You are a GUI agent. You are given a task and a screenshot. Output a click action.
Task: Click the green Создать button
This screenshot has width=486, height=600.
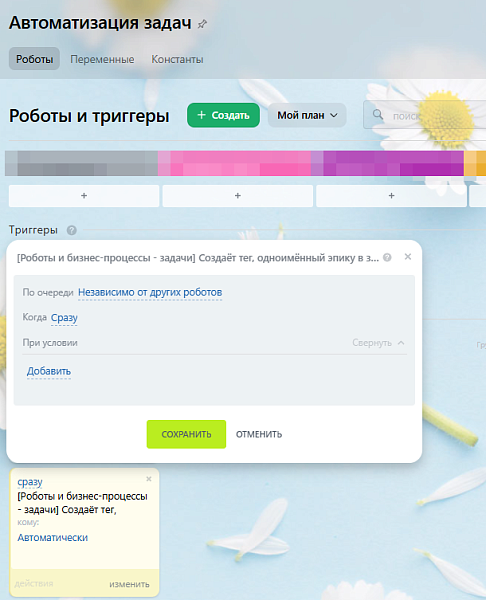[223, 115]
